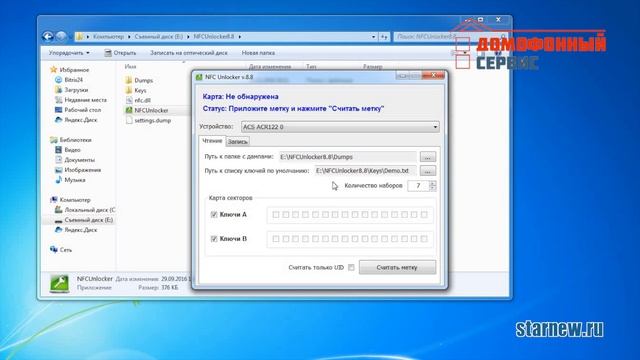Screen dimensions: 640x360
Task: Browse for the default keys list file
Action: 427,171
